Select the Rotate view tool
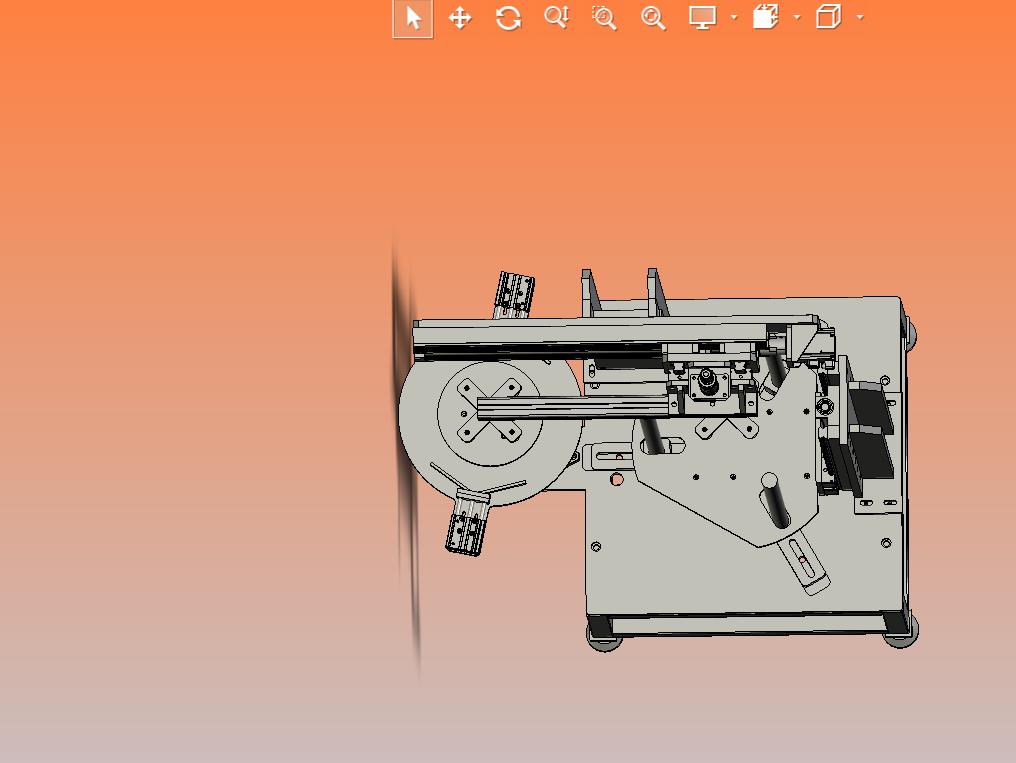 click(x=509, y=17)
